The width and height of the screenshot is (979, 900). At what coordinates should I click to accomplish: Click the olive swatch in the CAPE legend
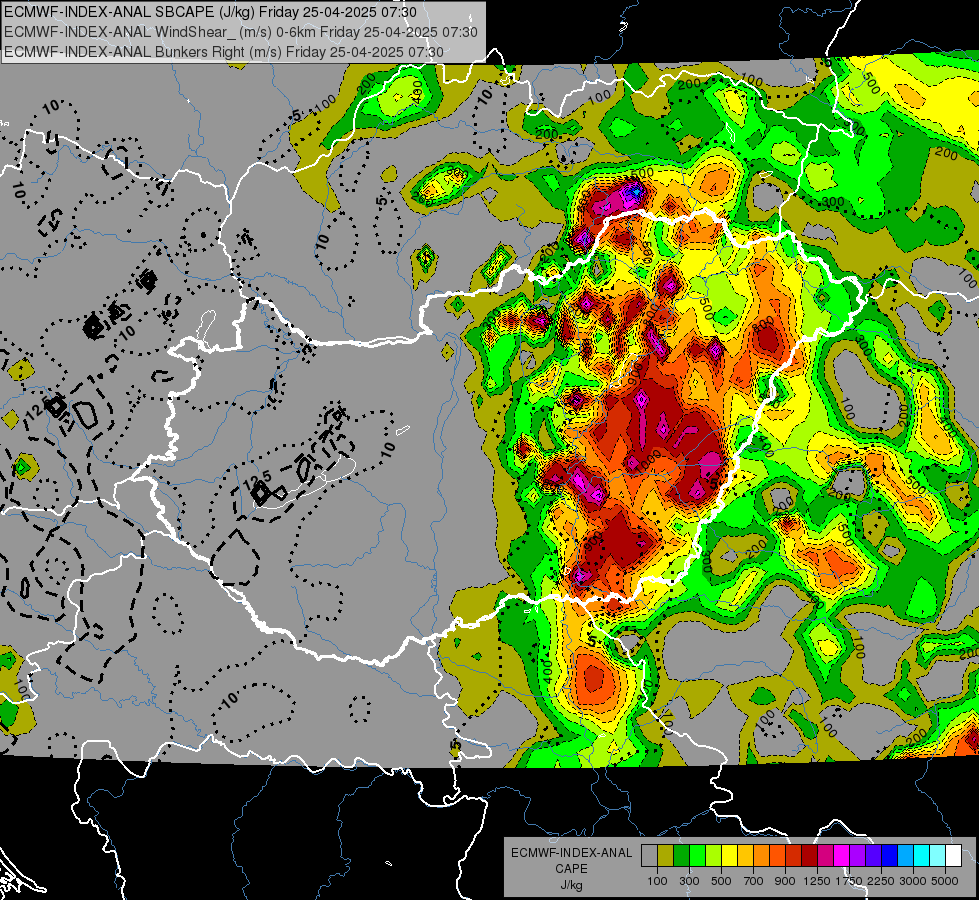666,855
